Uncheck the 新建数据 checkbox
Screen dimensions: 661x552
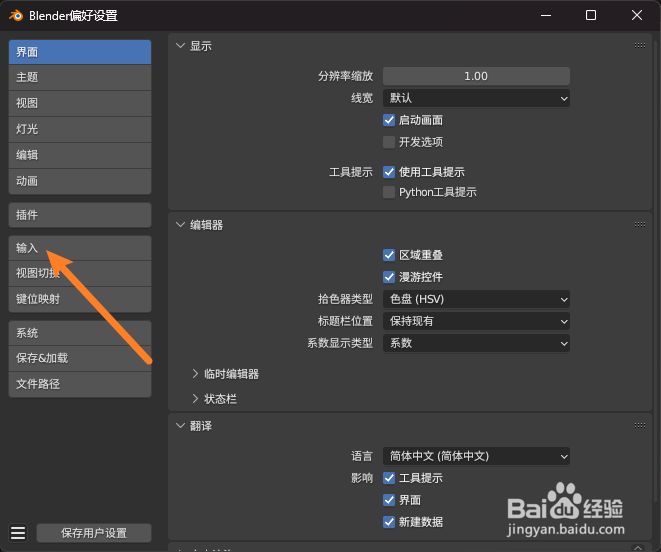pyautogui.click(x=389, y=522)
